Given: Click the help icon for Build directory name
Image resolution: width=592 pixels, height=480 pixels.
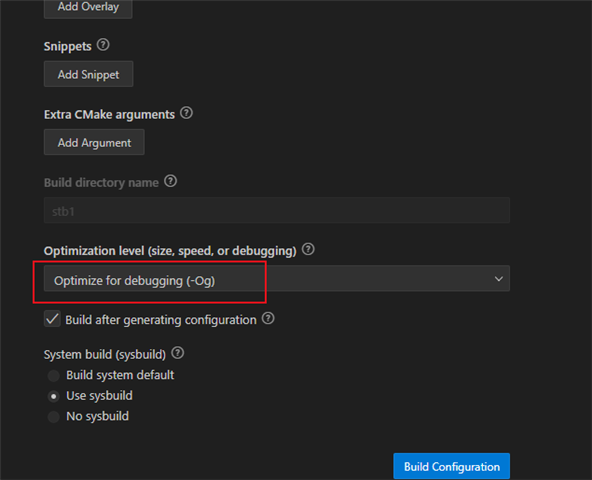Looking at the screenshot, I should [x=170, y=181].
